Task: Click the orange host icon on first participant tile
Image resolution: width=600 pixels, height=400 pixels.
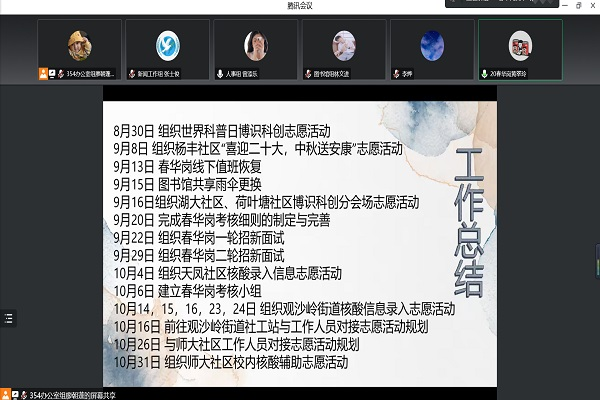Action: 41,74
